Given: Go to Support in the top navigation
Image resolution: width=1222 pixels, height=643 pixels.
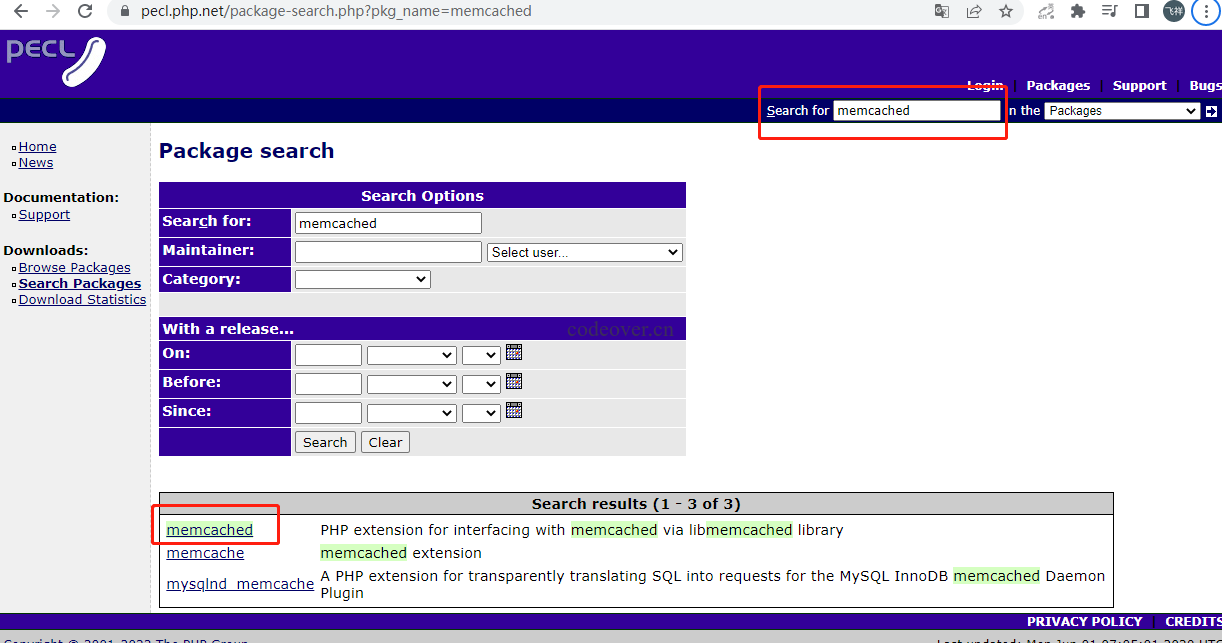Looking at the screenshot, I should [x=1139, y=86].
